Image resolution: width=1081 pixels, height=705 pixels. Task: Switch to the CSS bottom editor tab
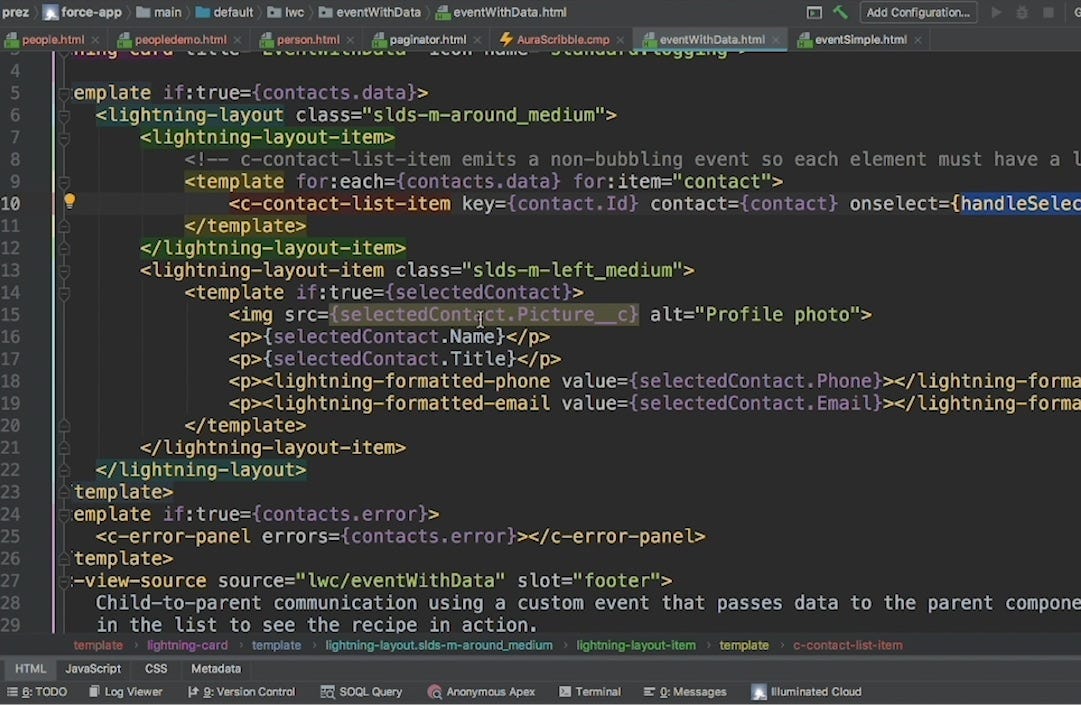156,668
